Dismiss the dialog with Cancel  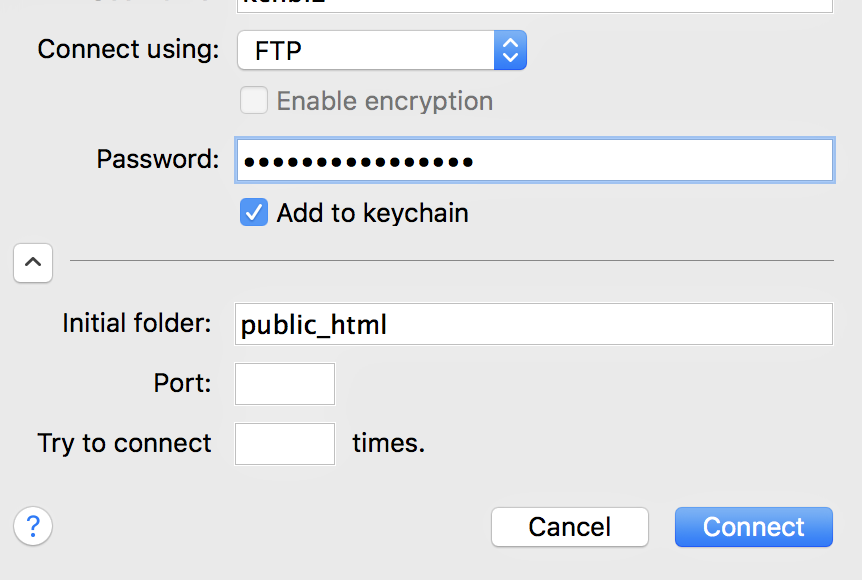[x=569, y=527]
